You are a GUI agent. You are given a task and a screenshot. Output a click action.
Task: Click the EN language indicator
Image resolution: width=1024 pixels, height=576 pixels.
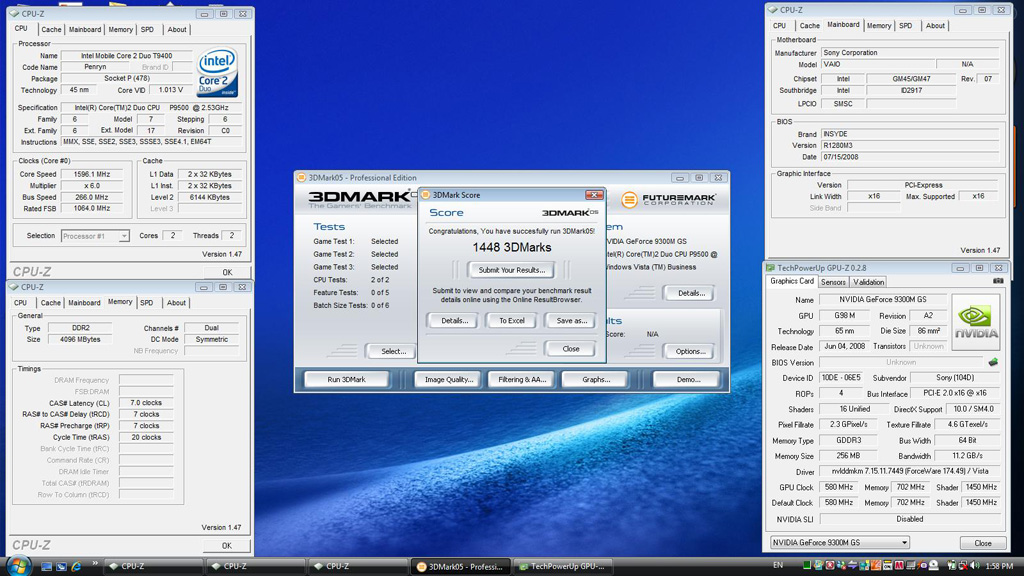point(778,566)
